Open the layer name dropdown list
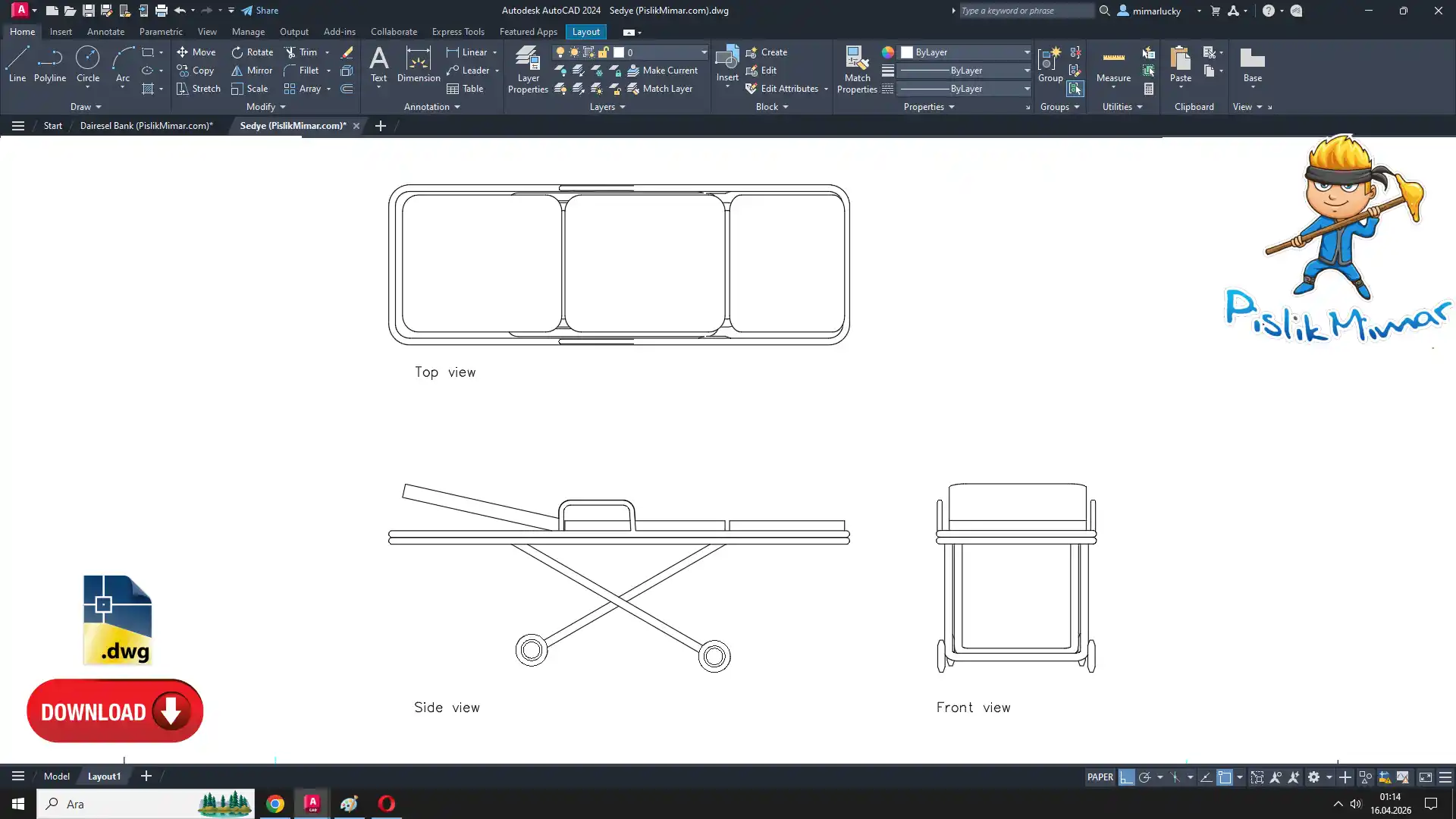 pos(703,52)
